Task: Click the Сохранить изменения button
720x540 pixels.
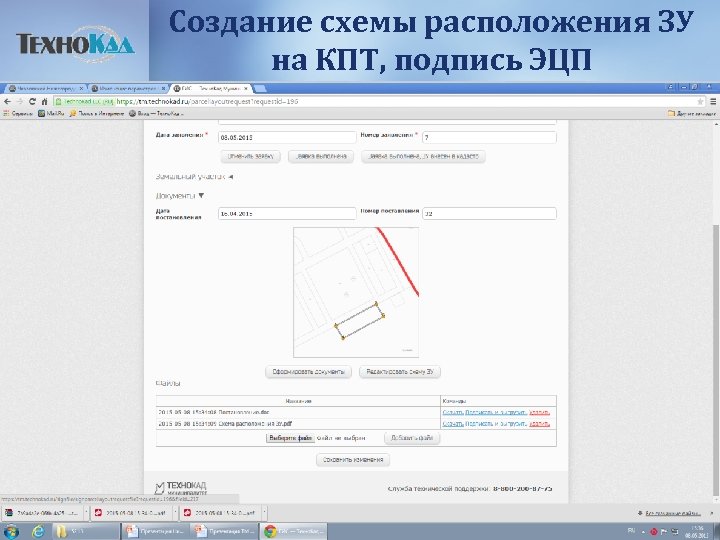Action: coord(353,460)
